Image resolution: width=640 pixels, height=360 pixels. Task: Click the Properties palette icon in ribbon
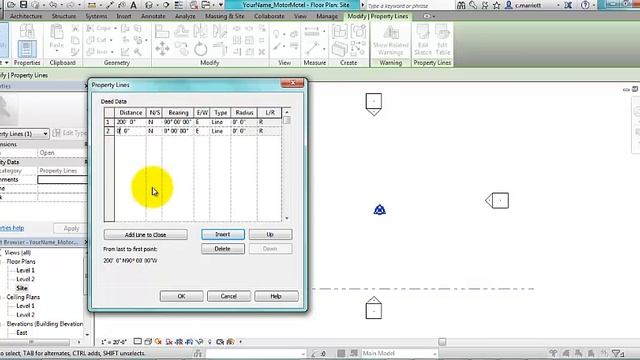tap(27, 49)
